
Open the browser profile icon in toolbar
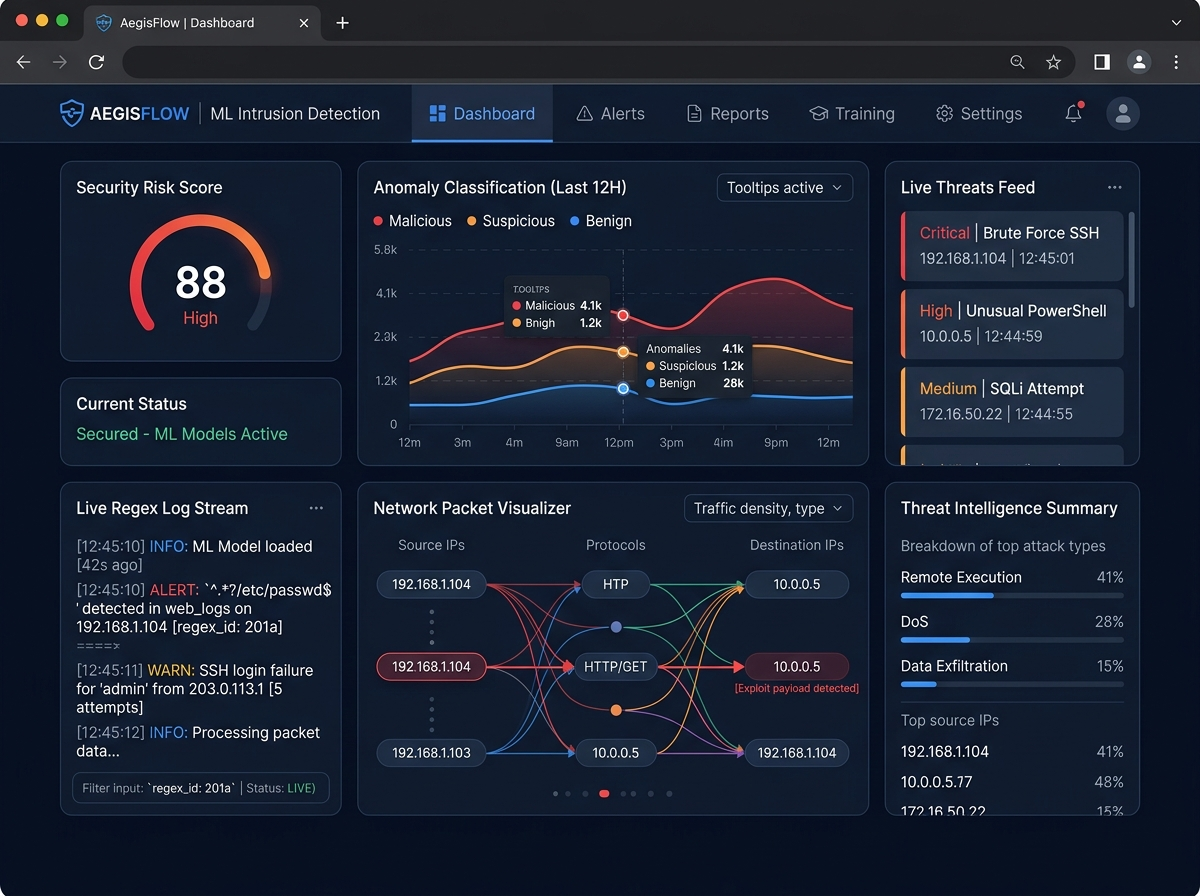pyautogui.click(x=1139, y=62)
